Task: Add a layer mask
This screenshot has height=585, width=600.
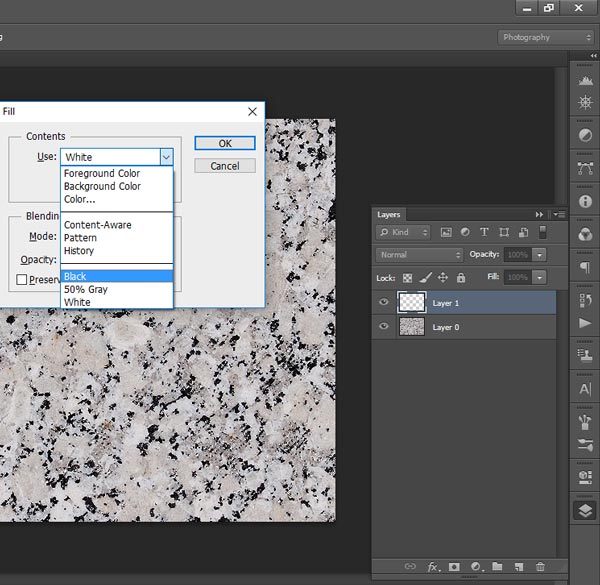Action: pyautogui.click(x=455, y=567)
